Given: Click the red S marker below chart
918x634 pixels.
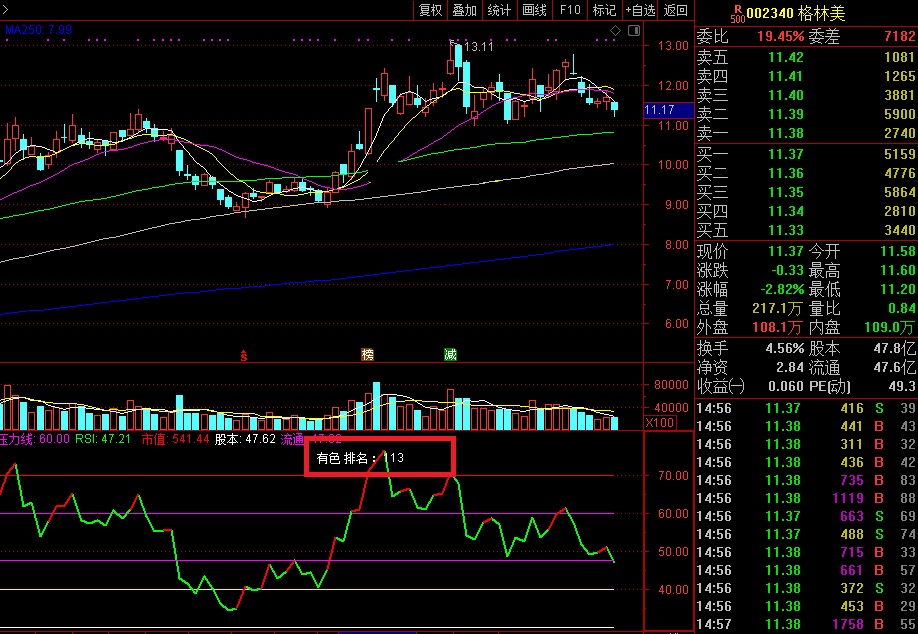Looking at the screenshot, I should pyautogui.click(x=244, y=355).
